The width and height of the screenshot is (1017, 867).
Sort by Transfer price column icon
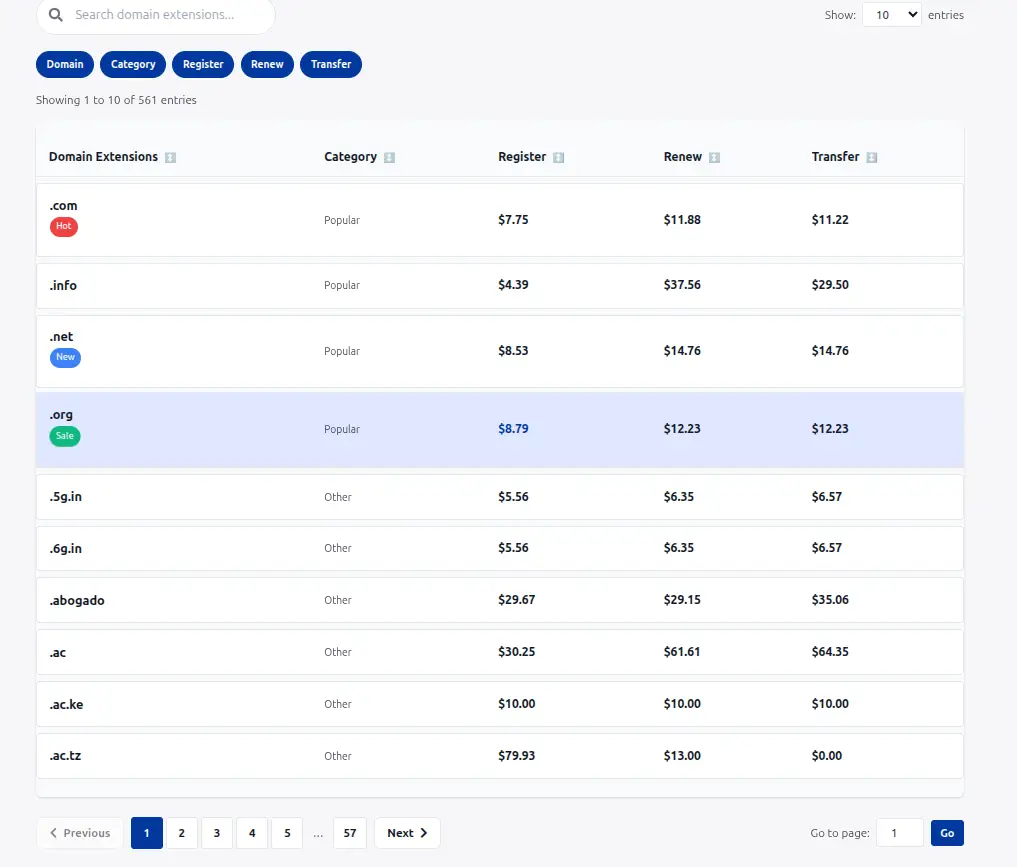(x=872, y=158)
